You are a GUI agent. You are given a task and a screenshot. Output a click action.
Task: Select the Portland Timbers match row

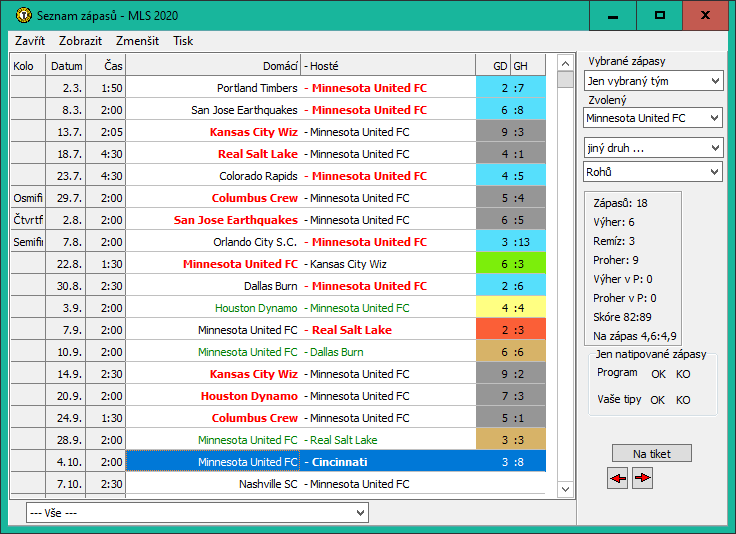coord(278,88)
